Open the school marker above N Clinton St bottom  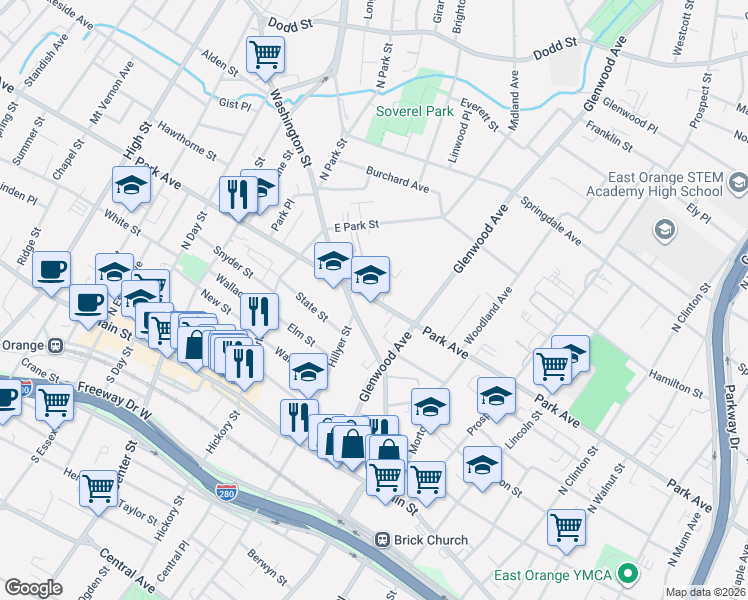482,465
